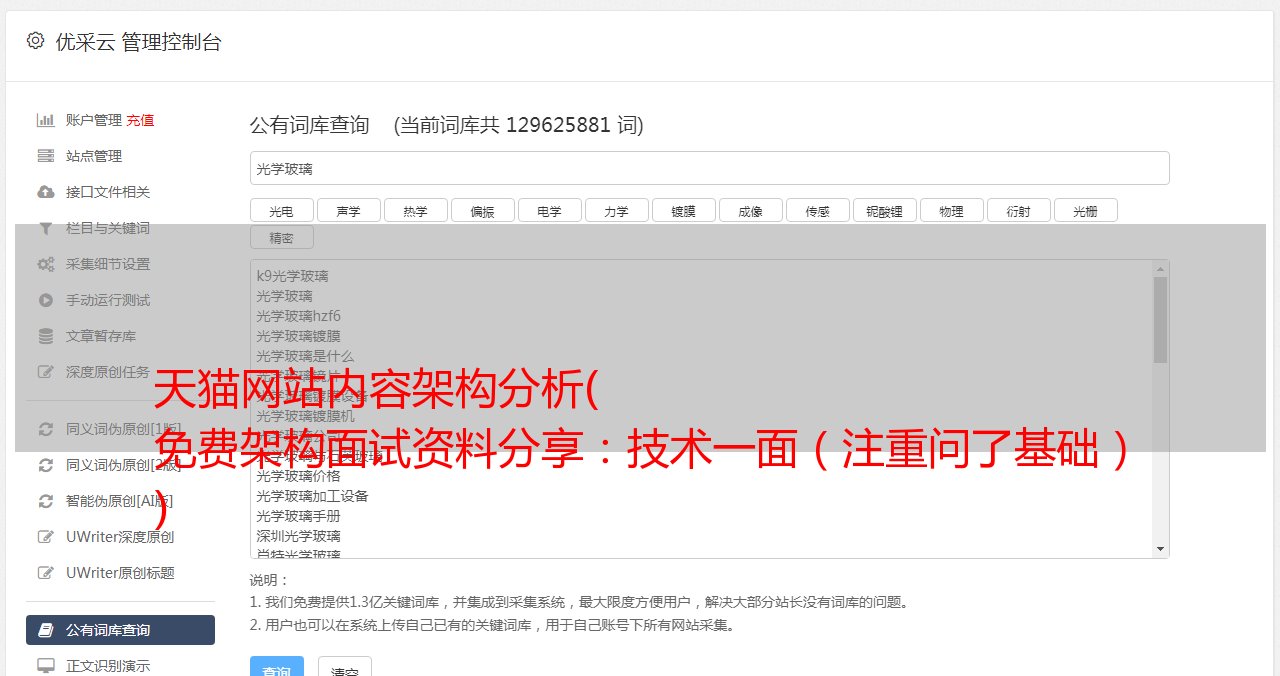The image size is (1280, 676).
Task: Open UWriter原创标题 in the sidebar
Action: pos(120,573)
